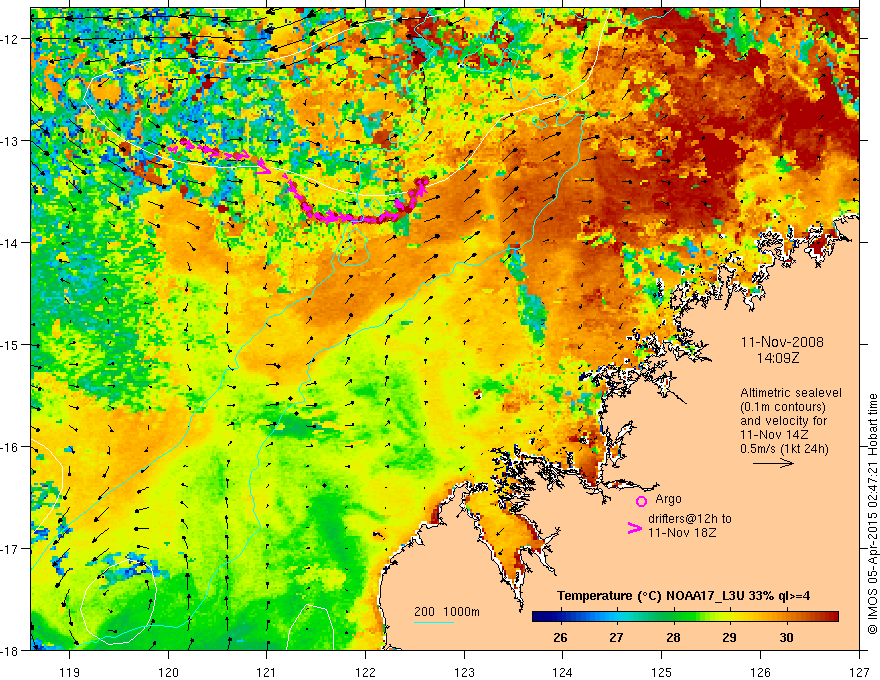The image size is (880, 680).
Task: Click the magenta drifter arrowhead legend symbol
Action: 634,527
